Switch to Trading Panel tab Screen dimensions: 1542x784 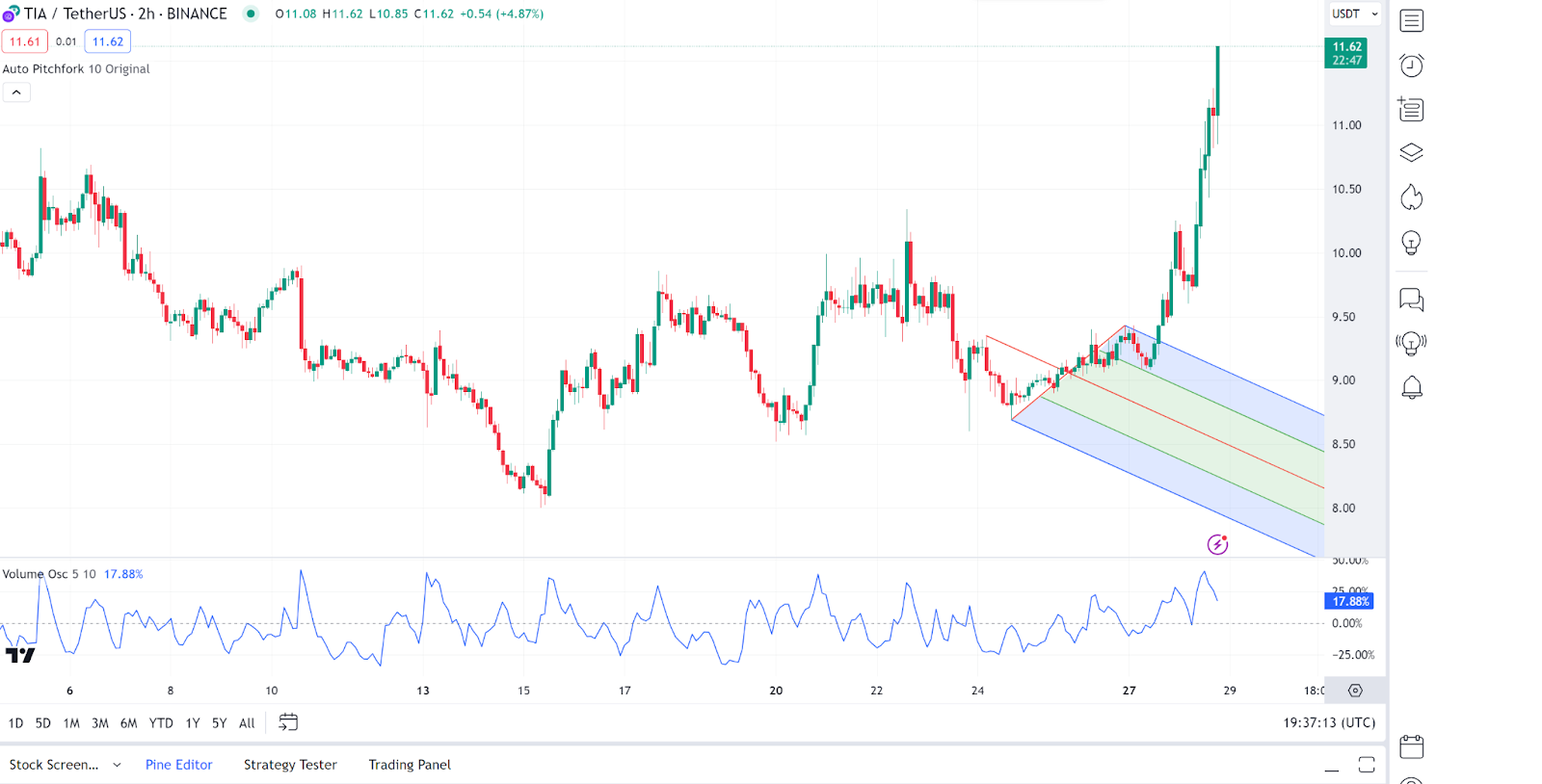[x=410, y=765]
